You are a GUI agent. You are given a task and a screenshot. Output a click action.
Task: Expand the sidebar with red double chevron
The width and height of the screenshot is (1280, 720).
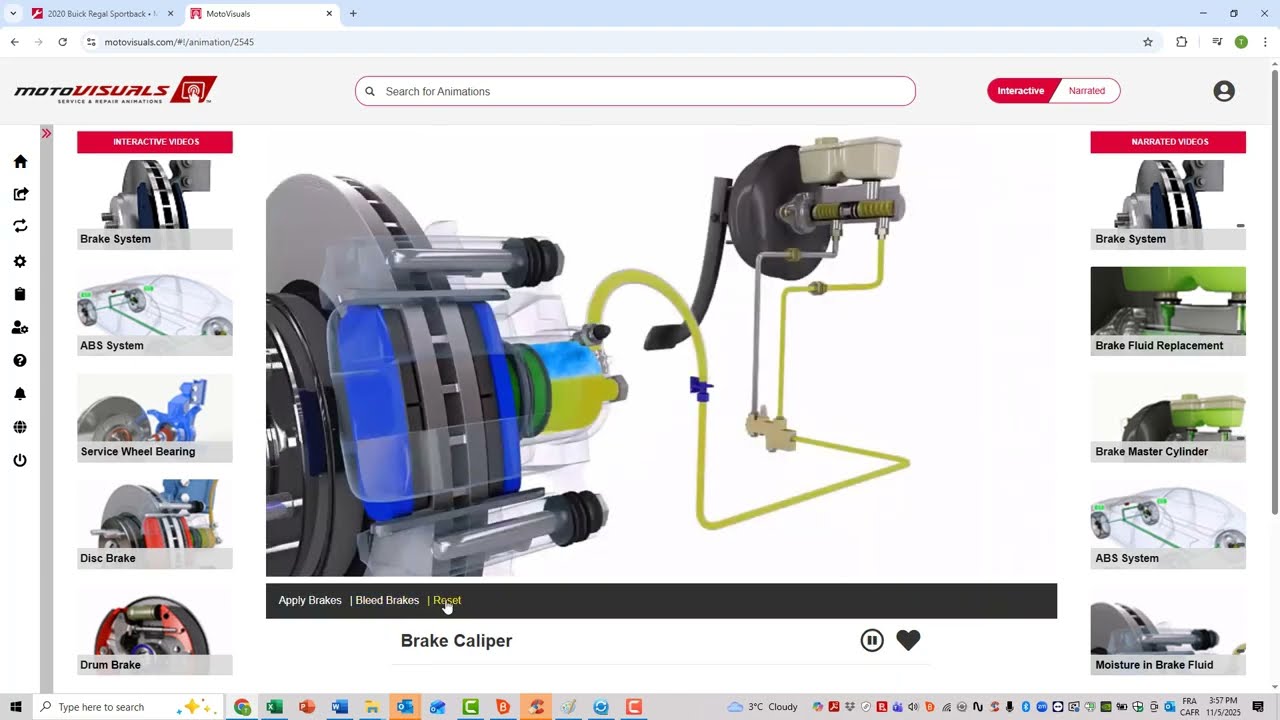tap(46, 133)
